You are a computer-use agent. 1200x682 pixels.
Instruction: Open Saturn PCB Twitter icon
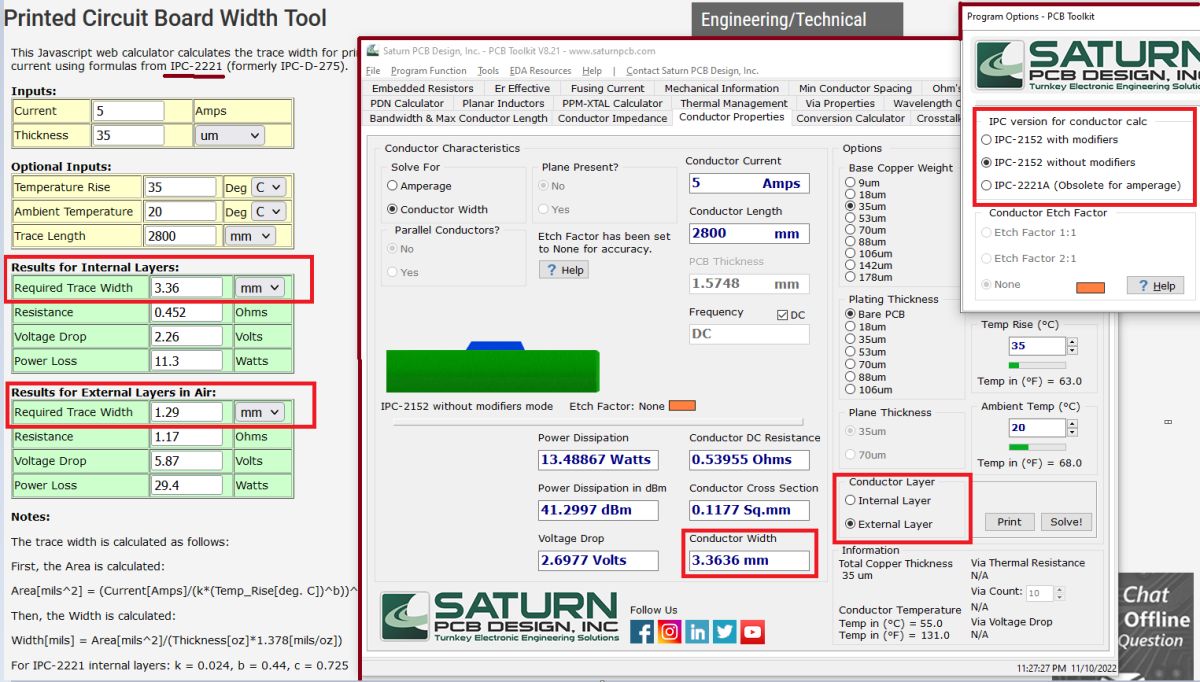[x=725, y=632]
